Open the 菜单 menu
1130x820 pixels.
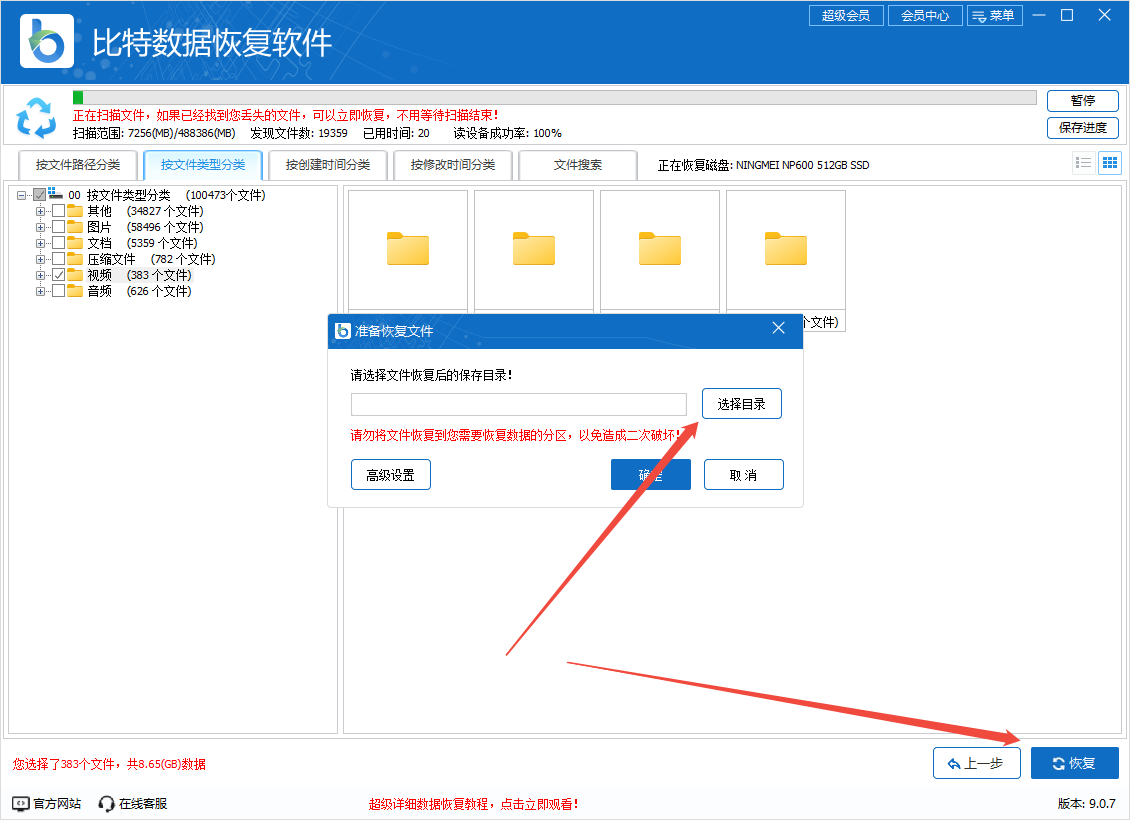point(995,15)
